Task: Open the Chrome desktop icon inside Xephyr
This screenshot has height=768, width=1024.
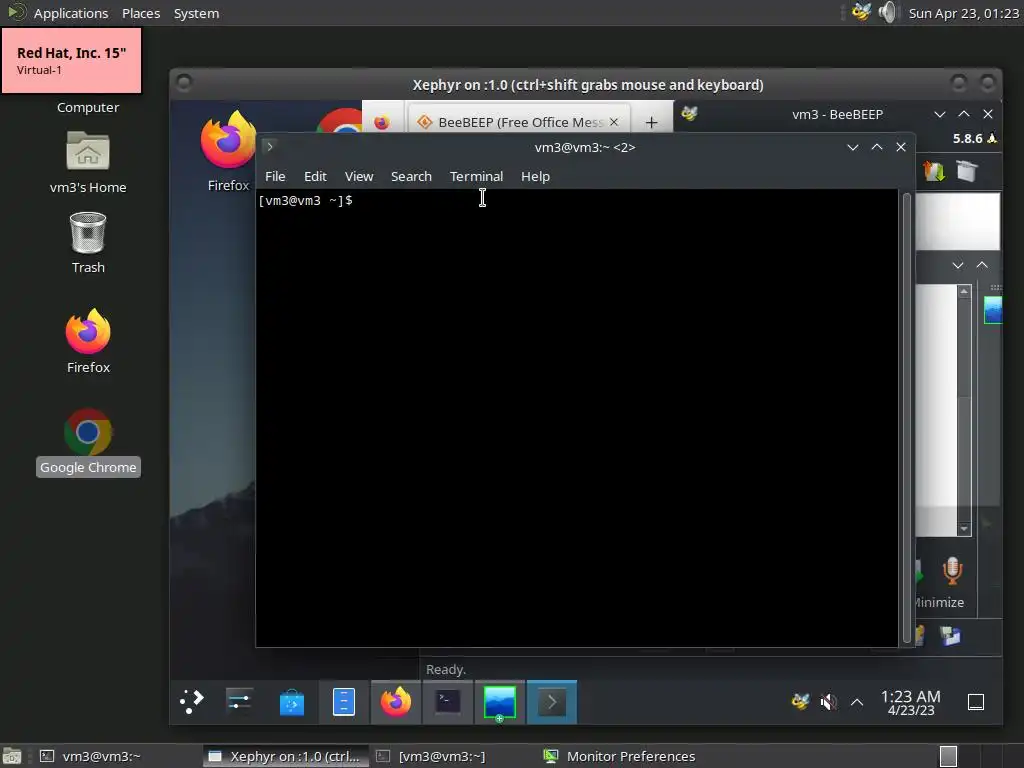Action: click(x=340, y=120)
